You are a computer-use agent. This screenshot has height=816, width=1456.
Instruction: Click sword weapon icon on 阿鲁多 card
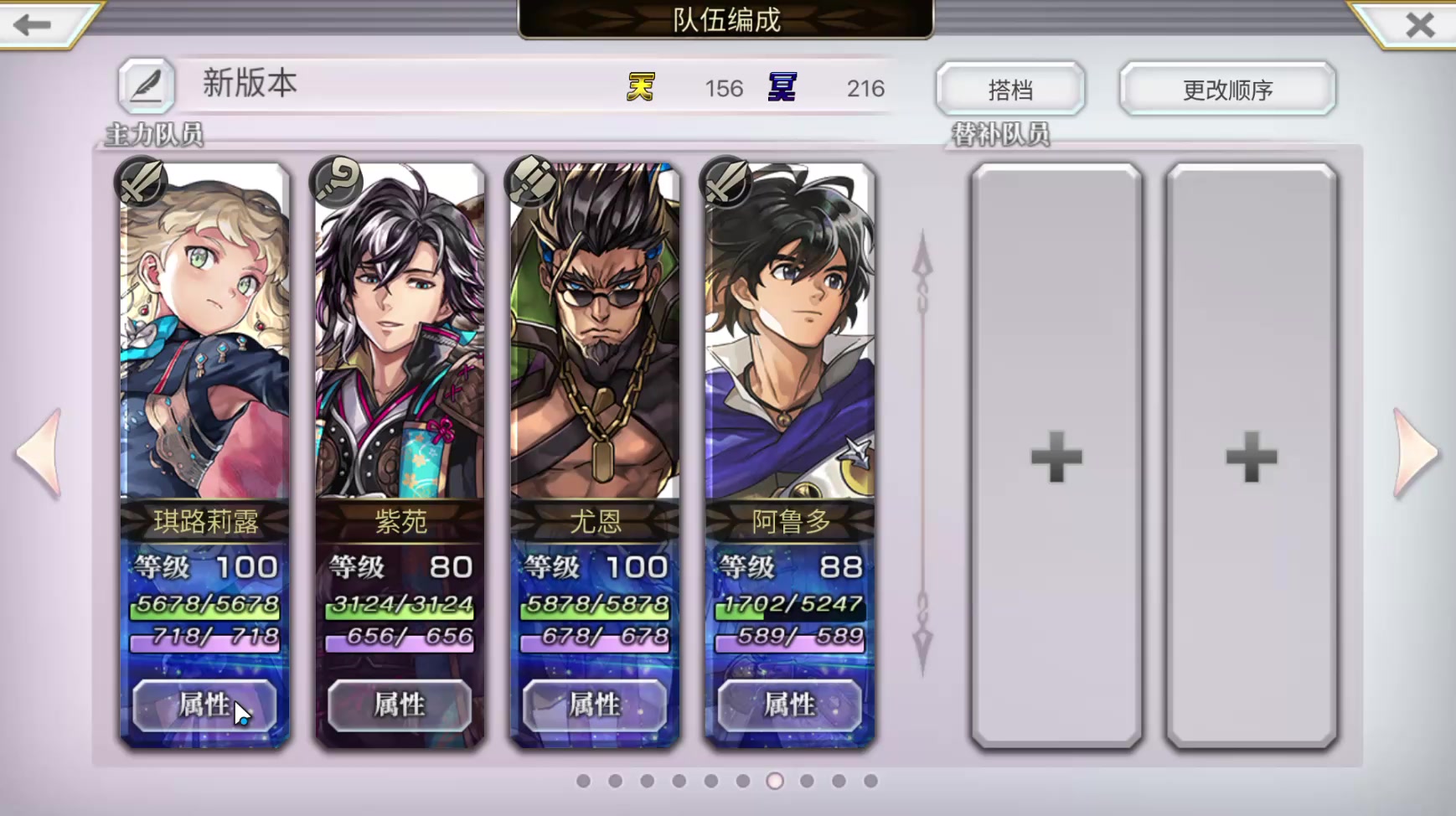coord(726,180)
